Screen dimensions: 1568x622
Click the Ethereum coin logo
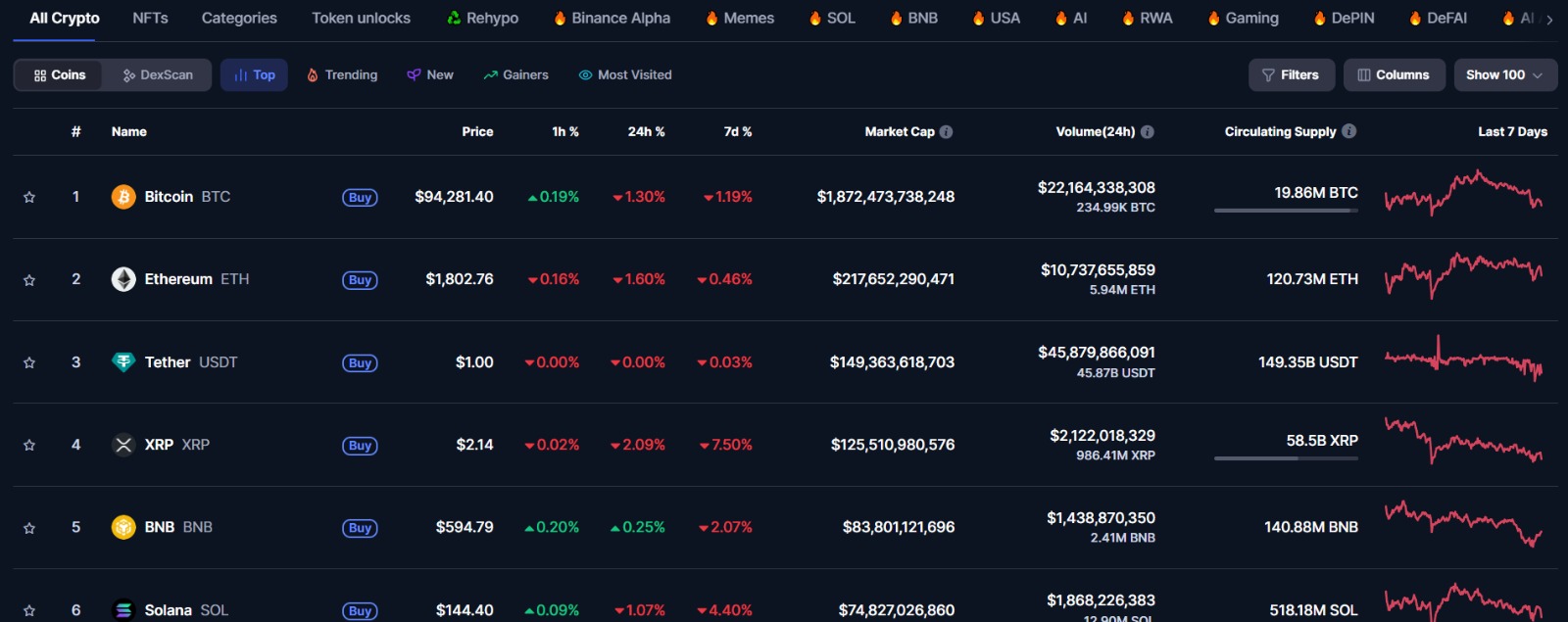pos(123,279)
